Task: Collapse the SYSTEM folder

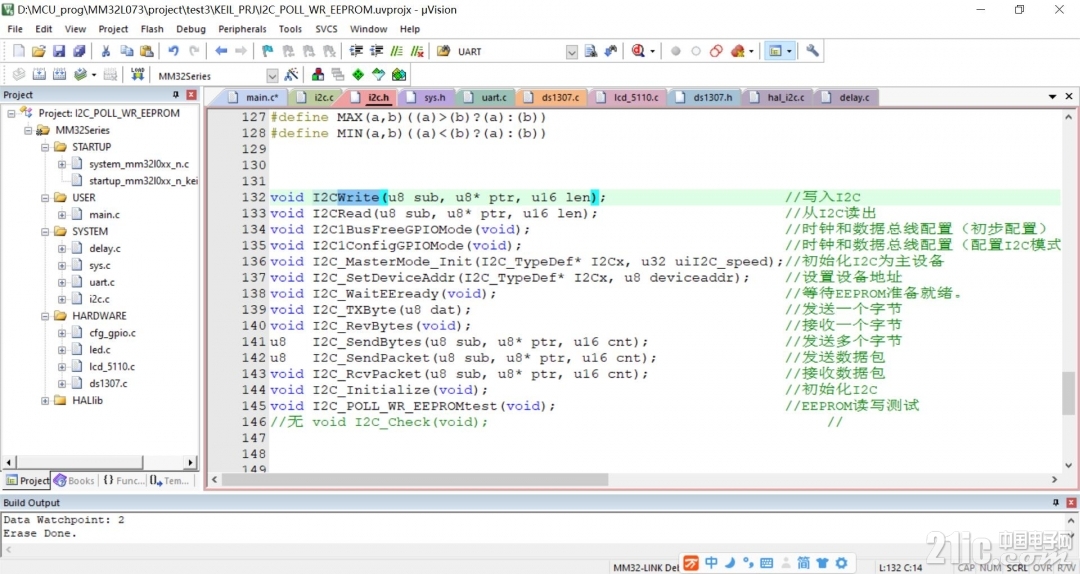Action: point(45,232)
